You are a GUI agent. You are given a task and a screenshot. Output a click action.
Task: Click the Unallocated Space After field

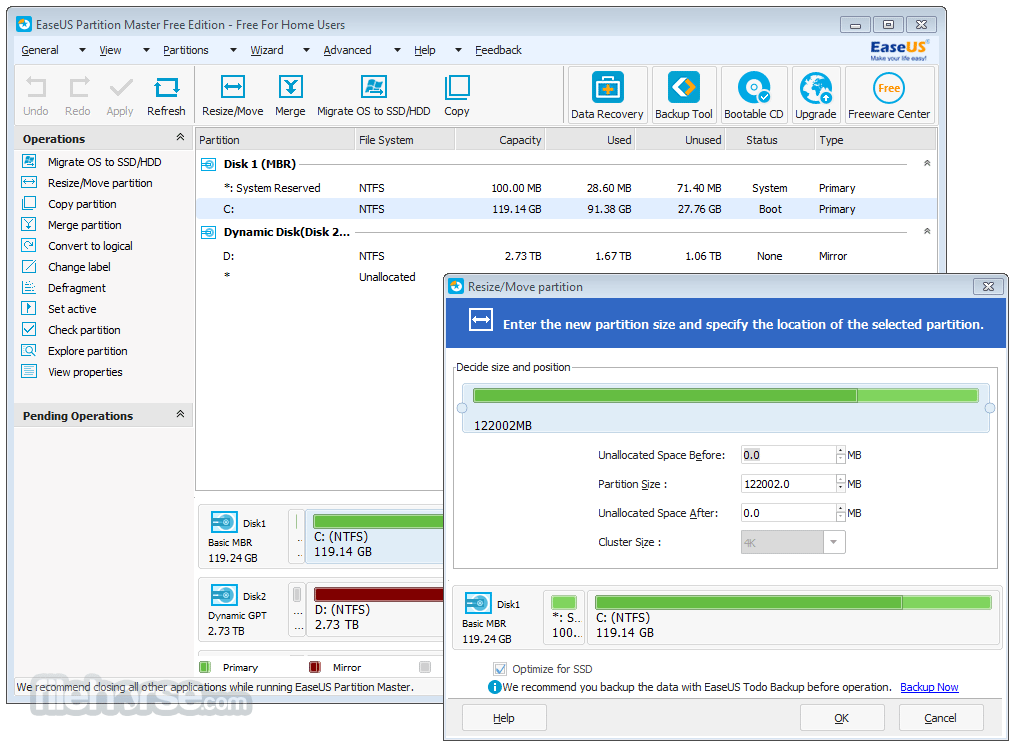789,513
